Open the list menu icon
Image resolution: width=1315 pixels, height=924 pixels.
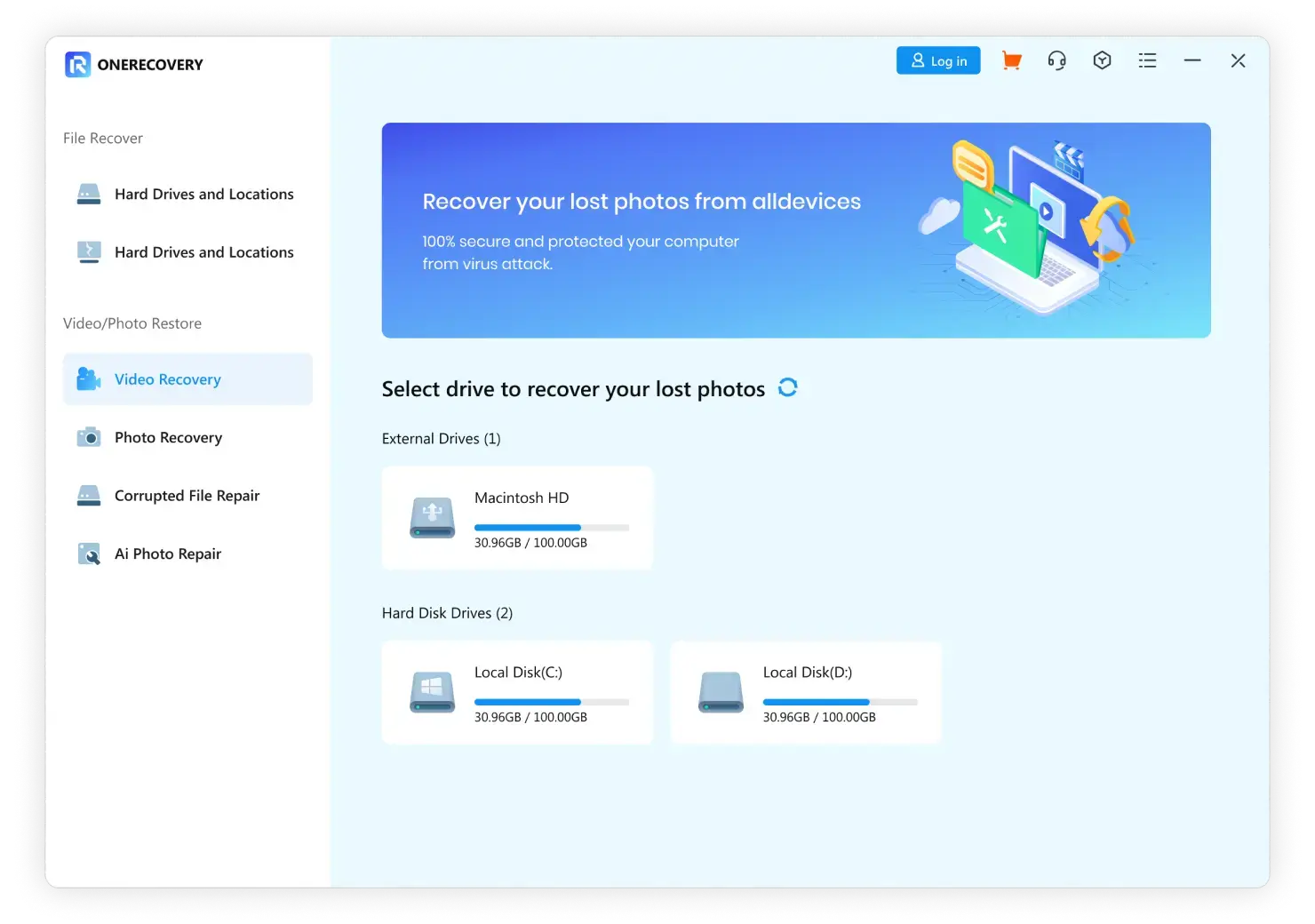click(x=1147, y=60)
